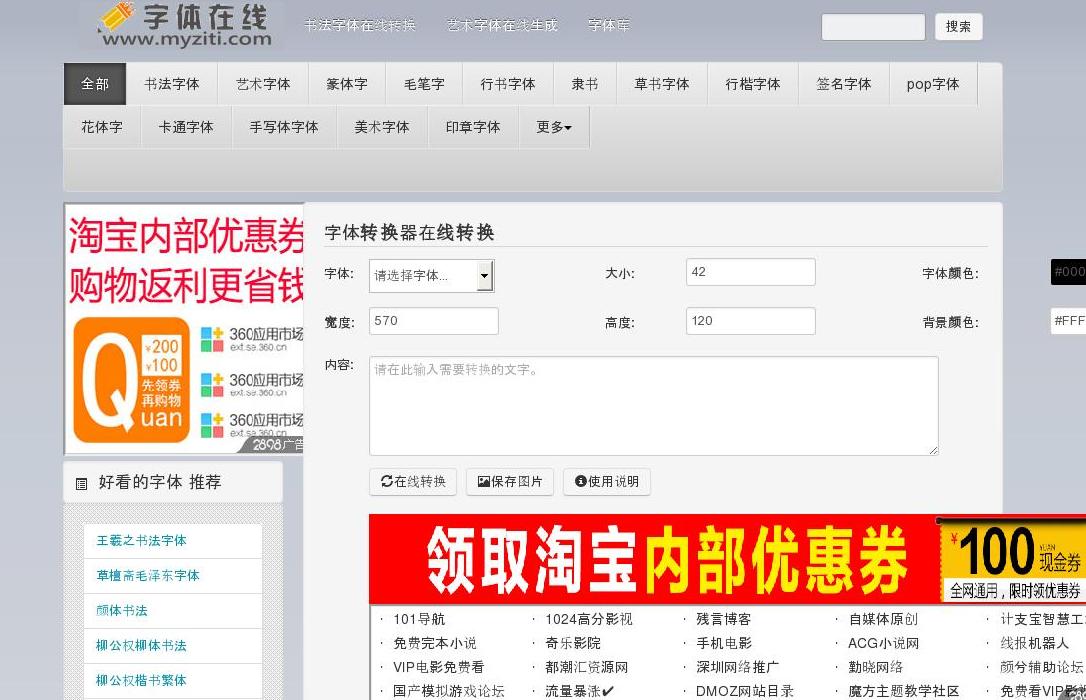Open the 行书字体 category tab

(508, 84)
